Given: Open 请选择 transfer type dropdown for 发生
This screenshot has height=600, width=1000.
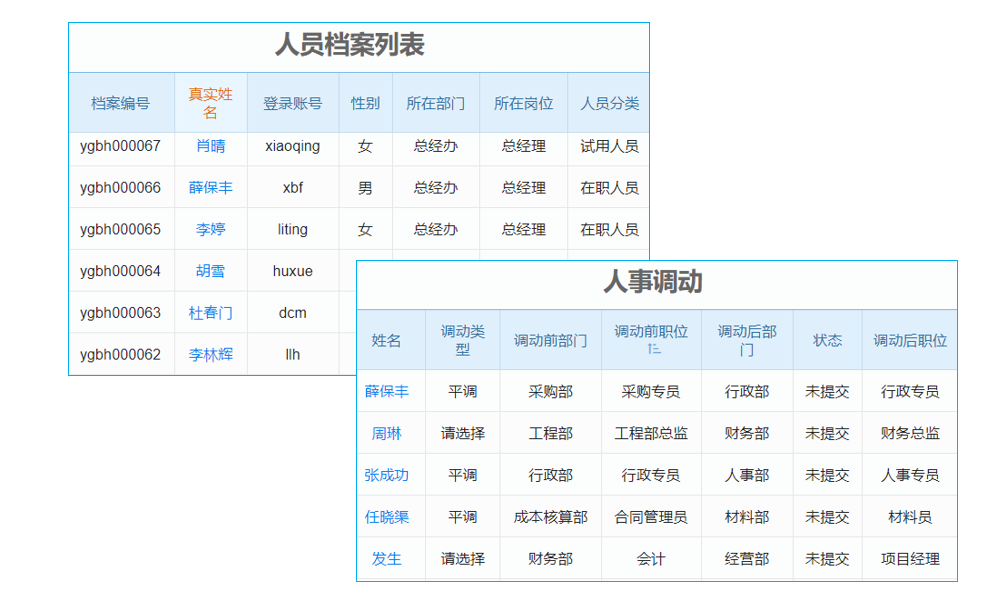Looking at the screenshot, I should (x=463, y=559).
